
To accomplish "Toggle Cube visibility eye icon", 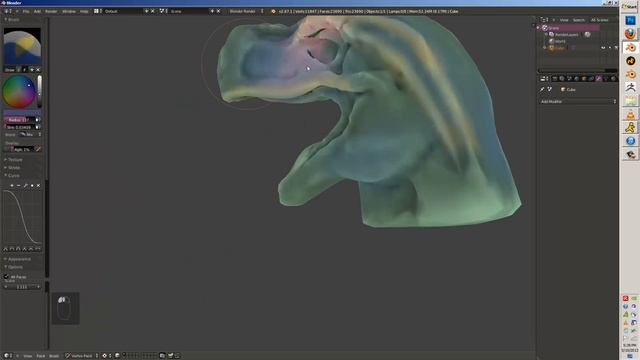I will point(603,48).
